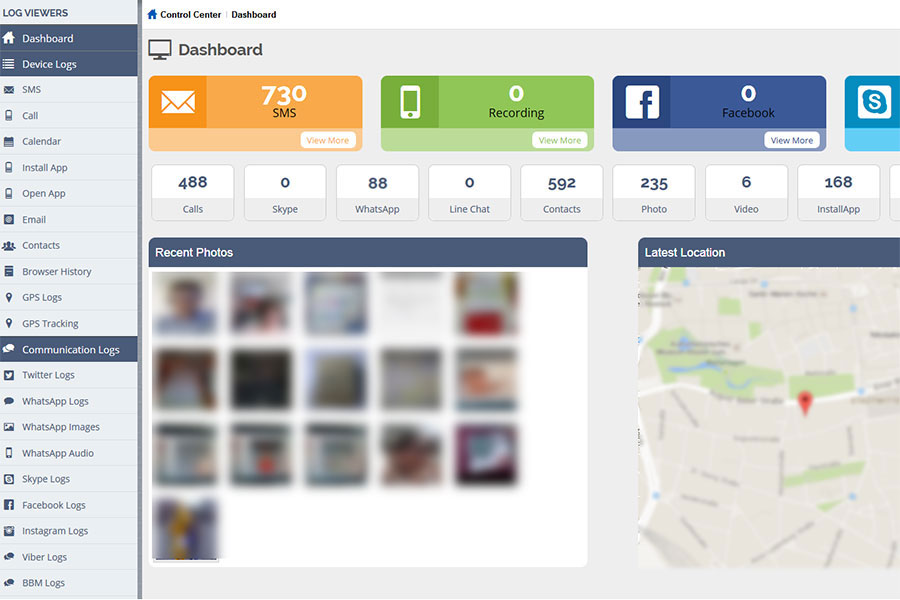Open the Calls count tile
Image resolution: width=900 pixels, height=600 pixels.
[193, 193]
